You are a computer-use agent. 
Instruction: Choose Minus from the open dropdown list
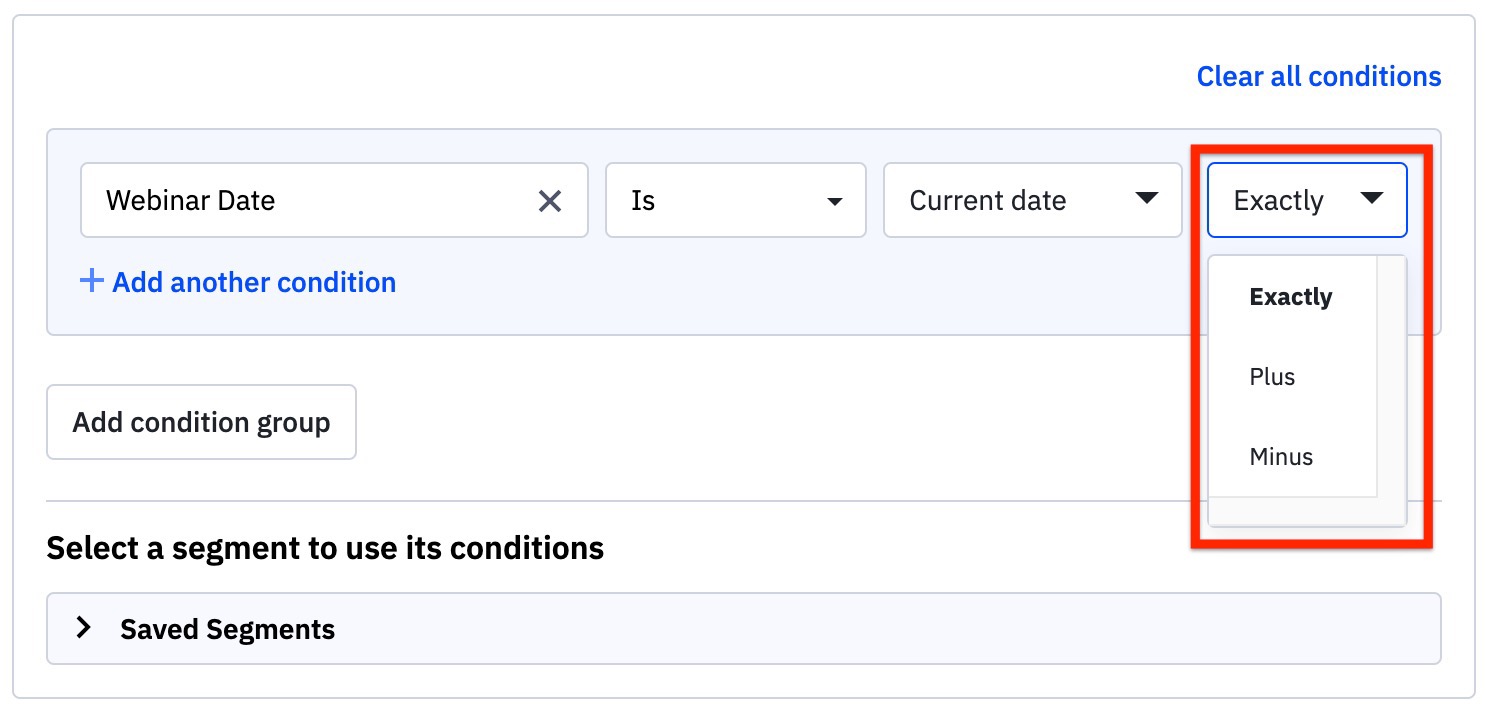[x=1281, y=457]
